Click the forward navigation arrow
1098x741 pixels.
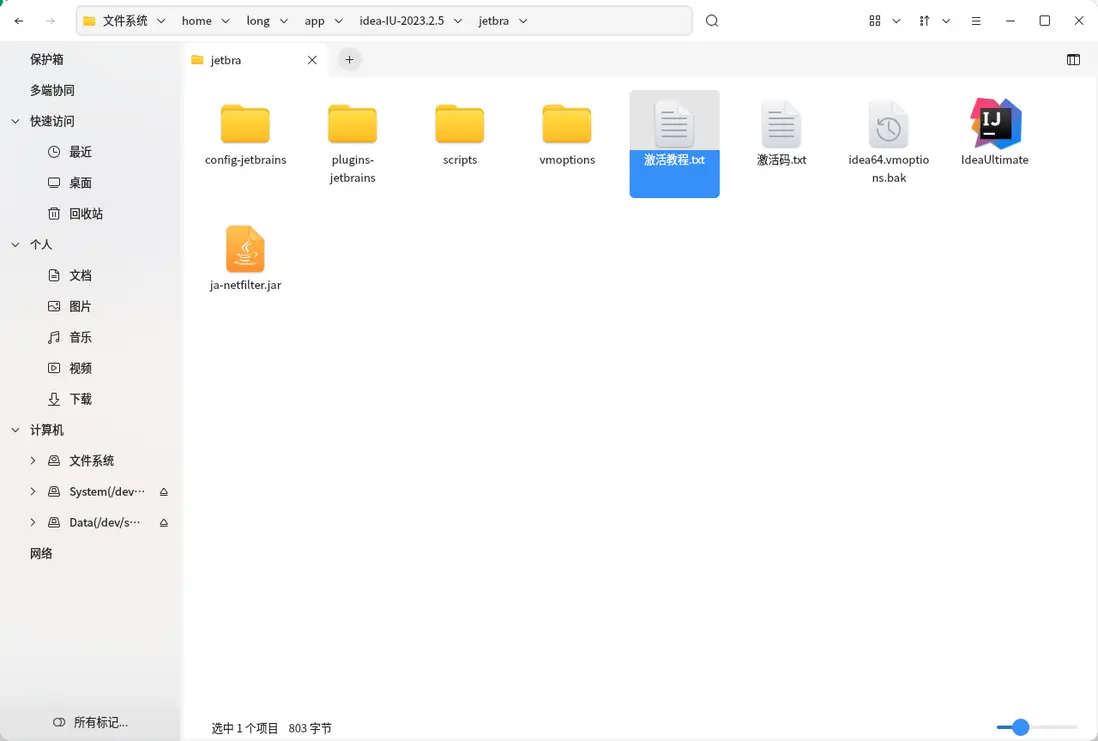coord(50,21)
